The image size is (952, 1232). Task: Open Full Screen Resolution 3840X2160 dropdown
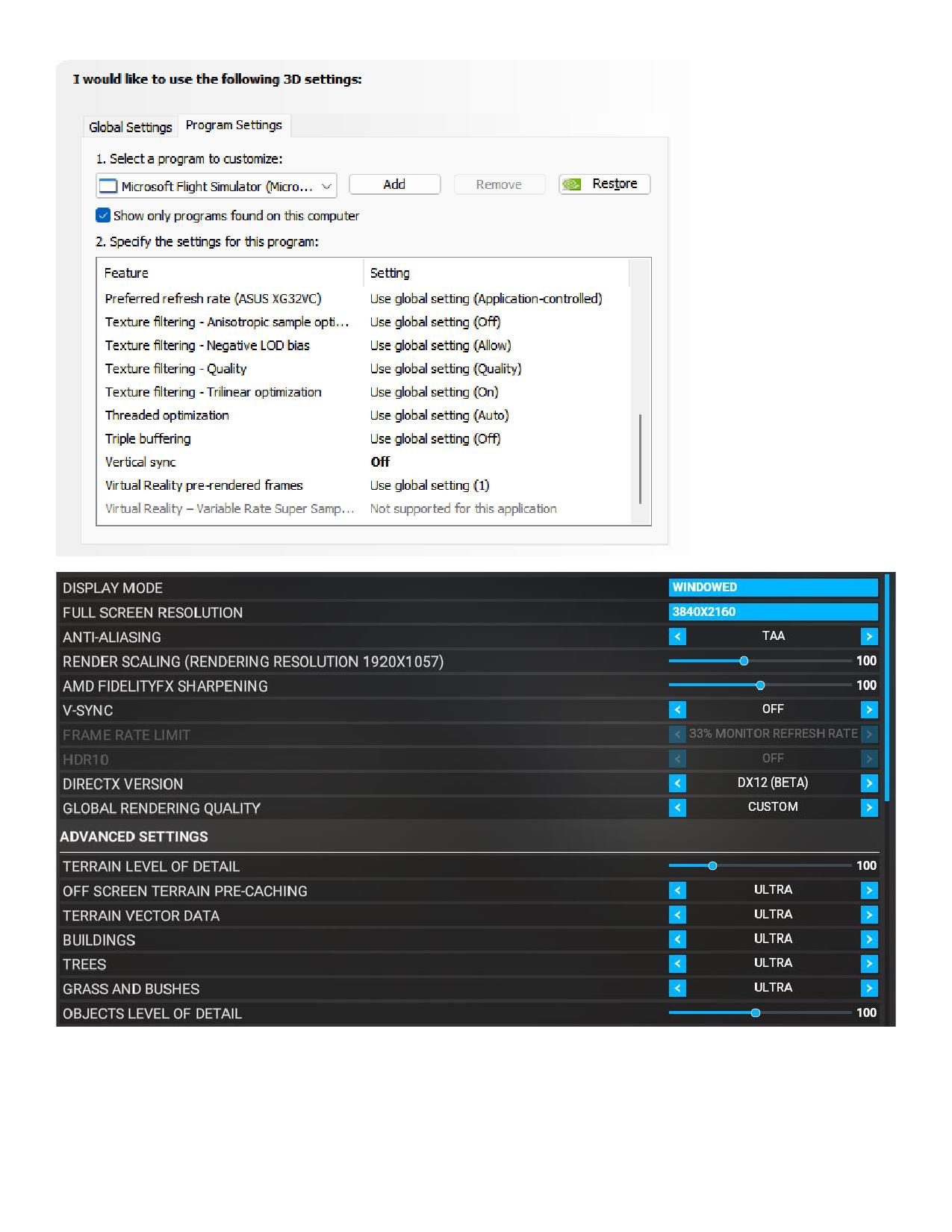point(774,612)
